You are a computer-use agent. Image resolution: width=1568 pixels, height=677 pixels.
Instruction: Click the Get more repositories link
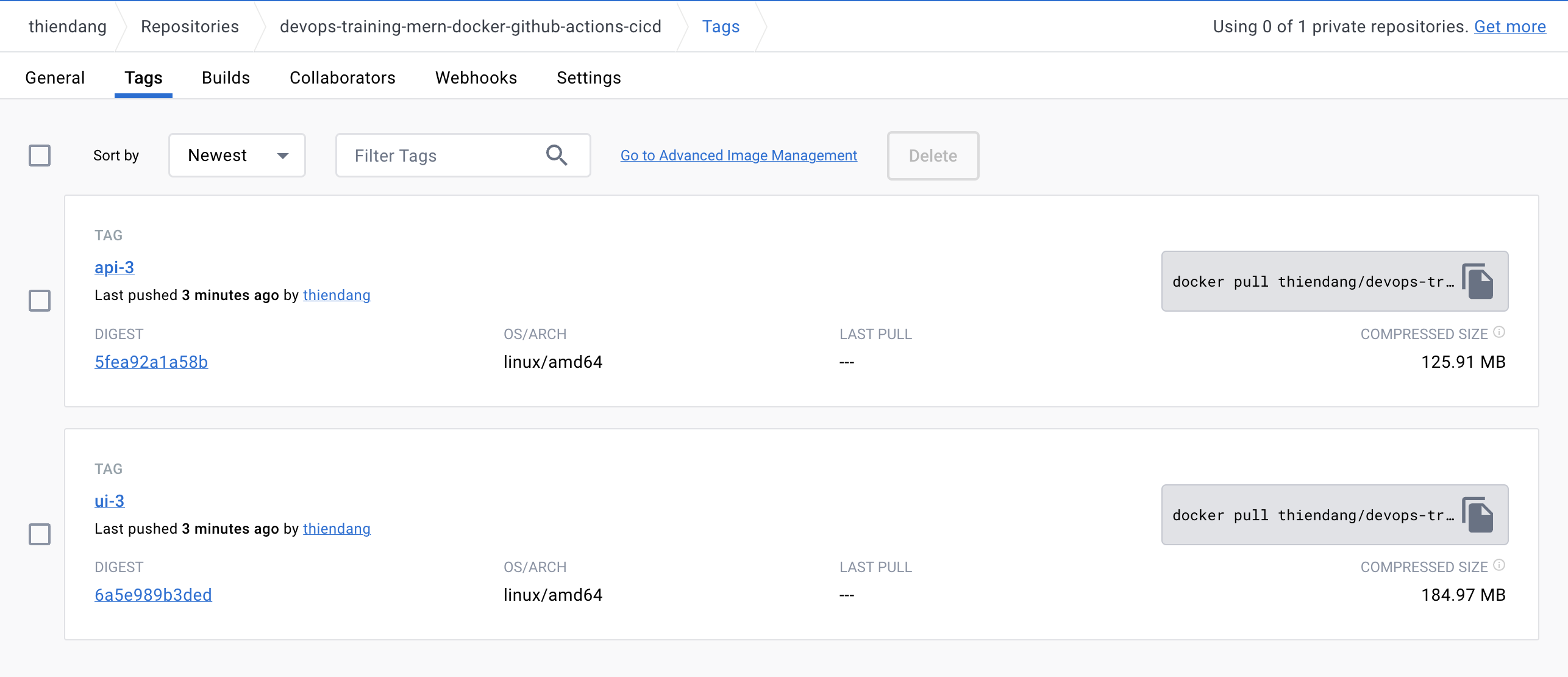coord(1509,27)
